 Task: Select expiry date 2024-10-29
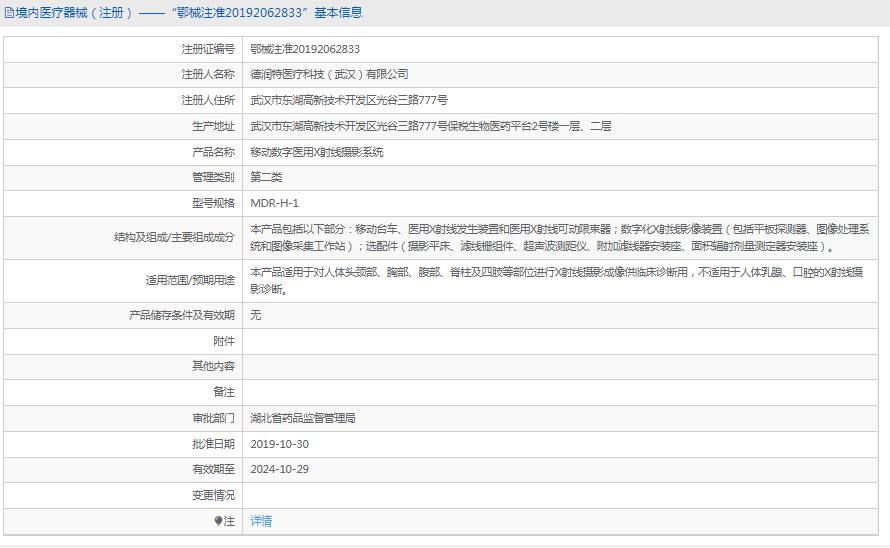[279, 469]
